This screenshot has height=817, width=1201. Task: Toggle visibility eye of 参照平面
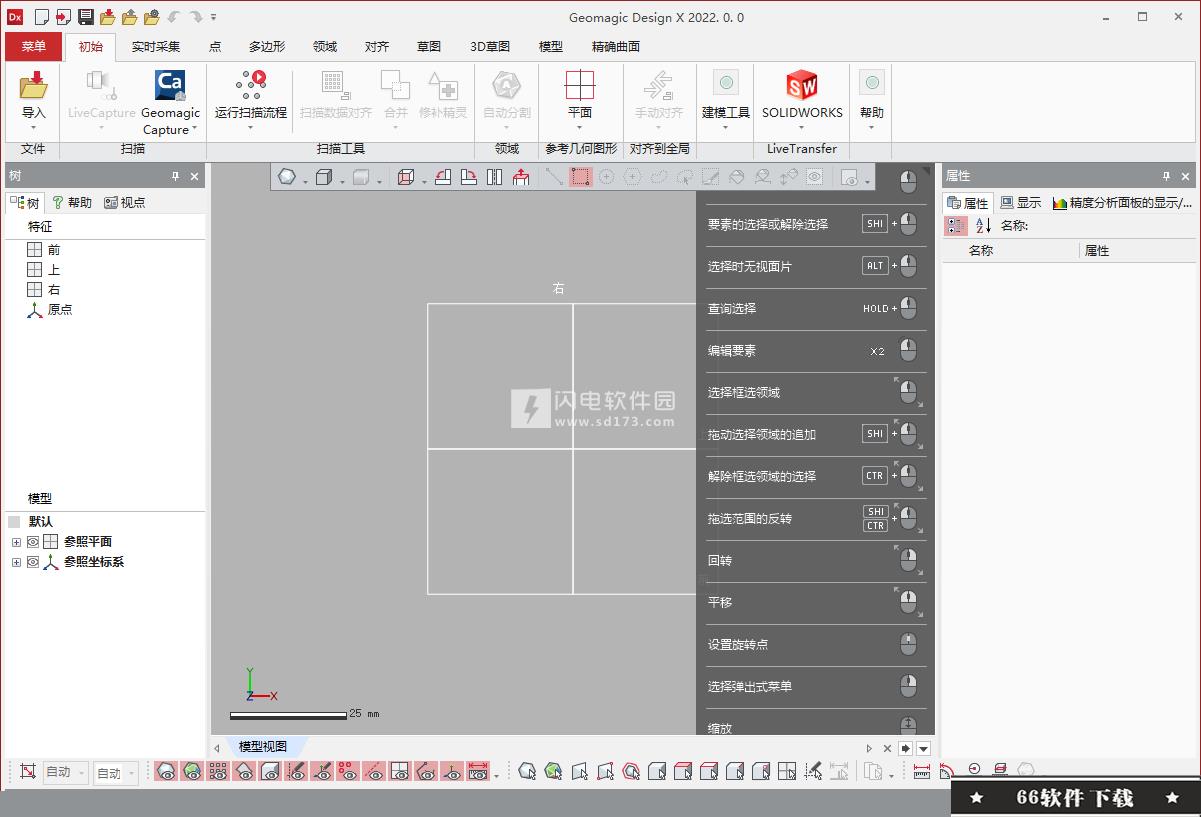(x=33, y=542)
